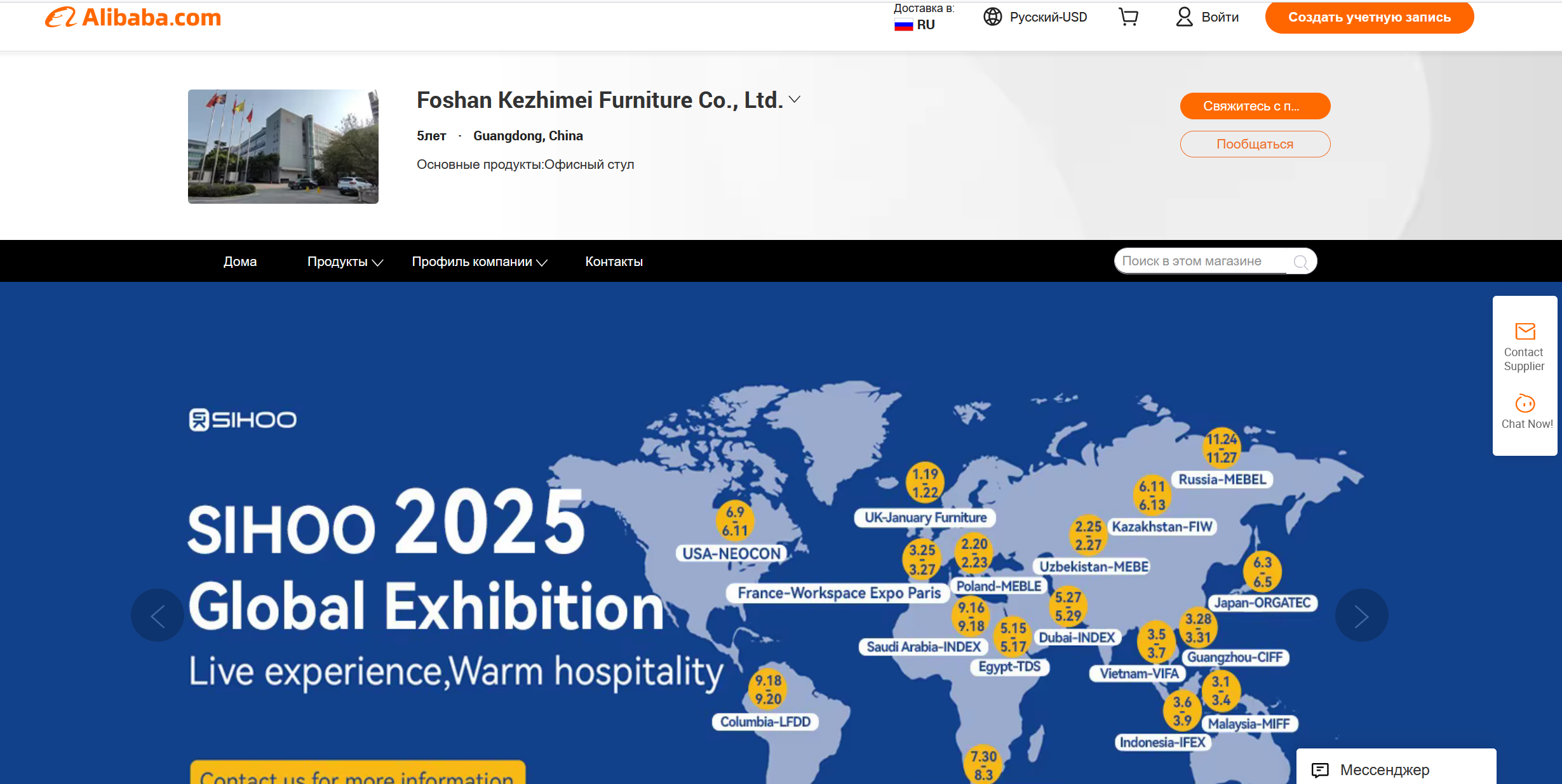Expand company name details chevron
Screen dimensions: 1562x784
794,100
